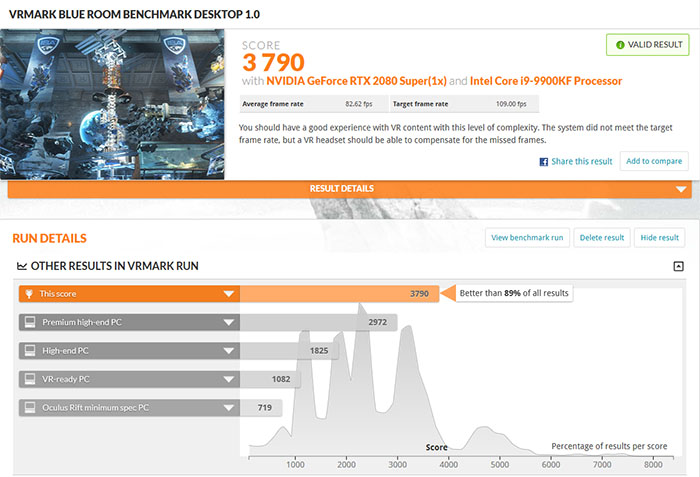Click the monitor icon for High-end PC
Image resolution: width=700 pixels, height=477 pixels.
tap(30, 351)
